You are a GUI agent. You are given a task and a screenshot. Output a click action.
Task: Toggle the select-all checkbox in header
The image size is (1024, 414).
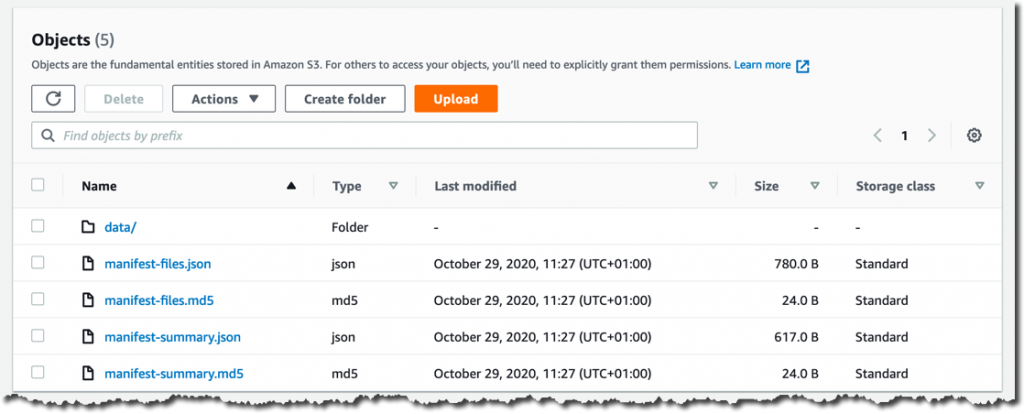tap(38, 185)
